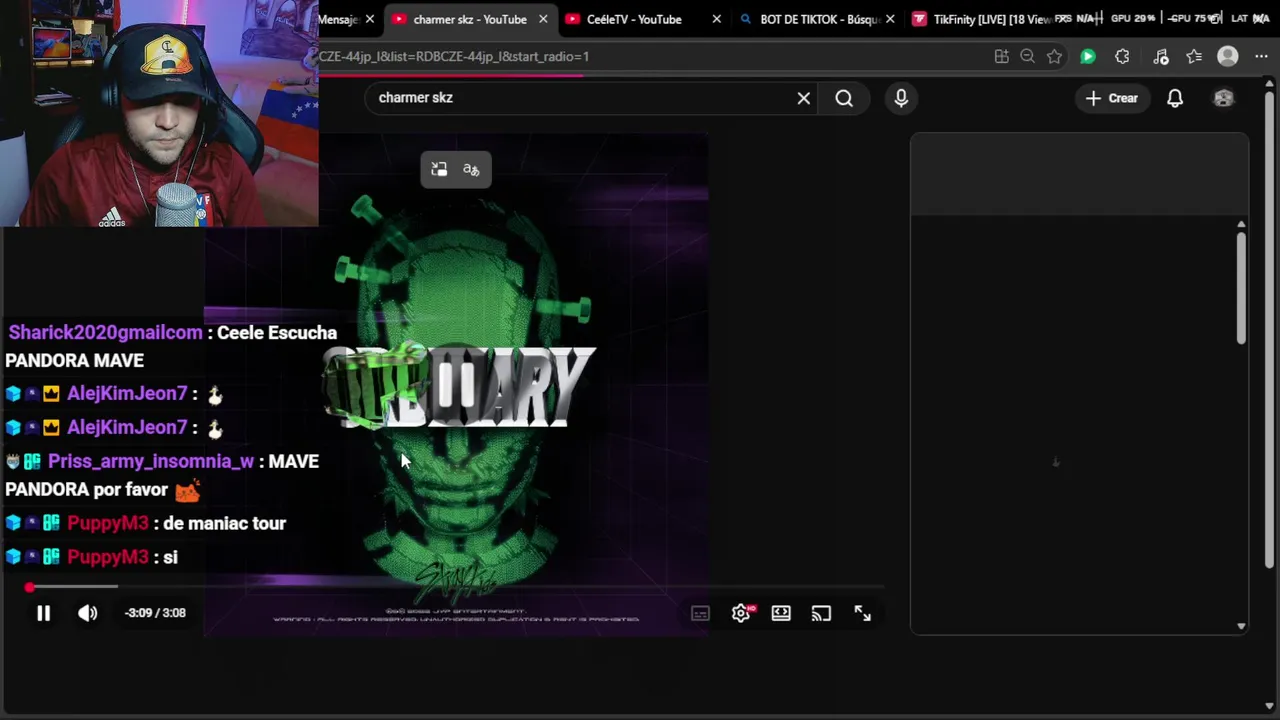Click the -3:09 / 3:08 time display
The width and height of the screenshot is (1280, 720).
tap(155, 613)
